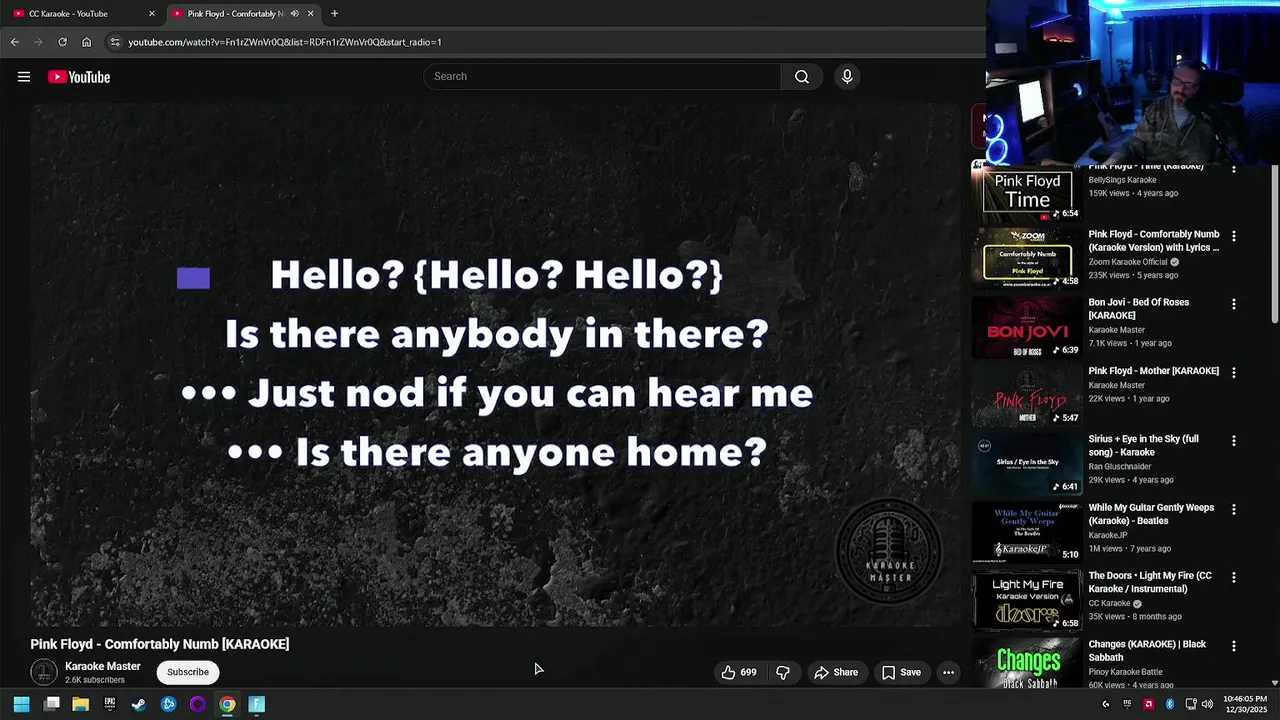
Task: Start voice search with the microphone icon
Action: click(x=847, y=77)
